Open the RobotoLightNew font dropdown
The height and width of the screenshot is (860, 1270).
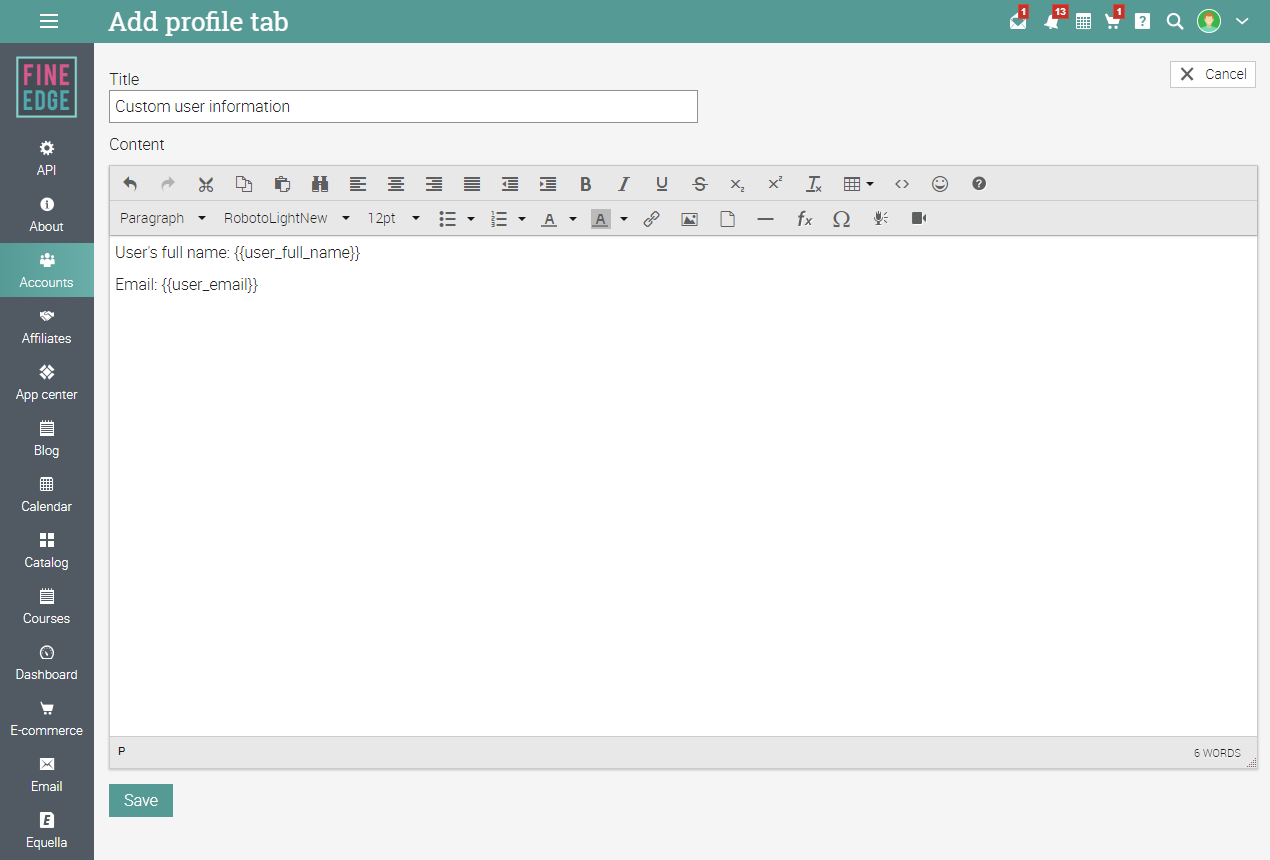(x=287, y=218)
